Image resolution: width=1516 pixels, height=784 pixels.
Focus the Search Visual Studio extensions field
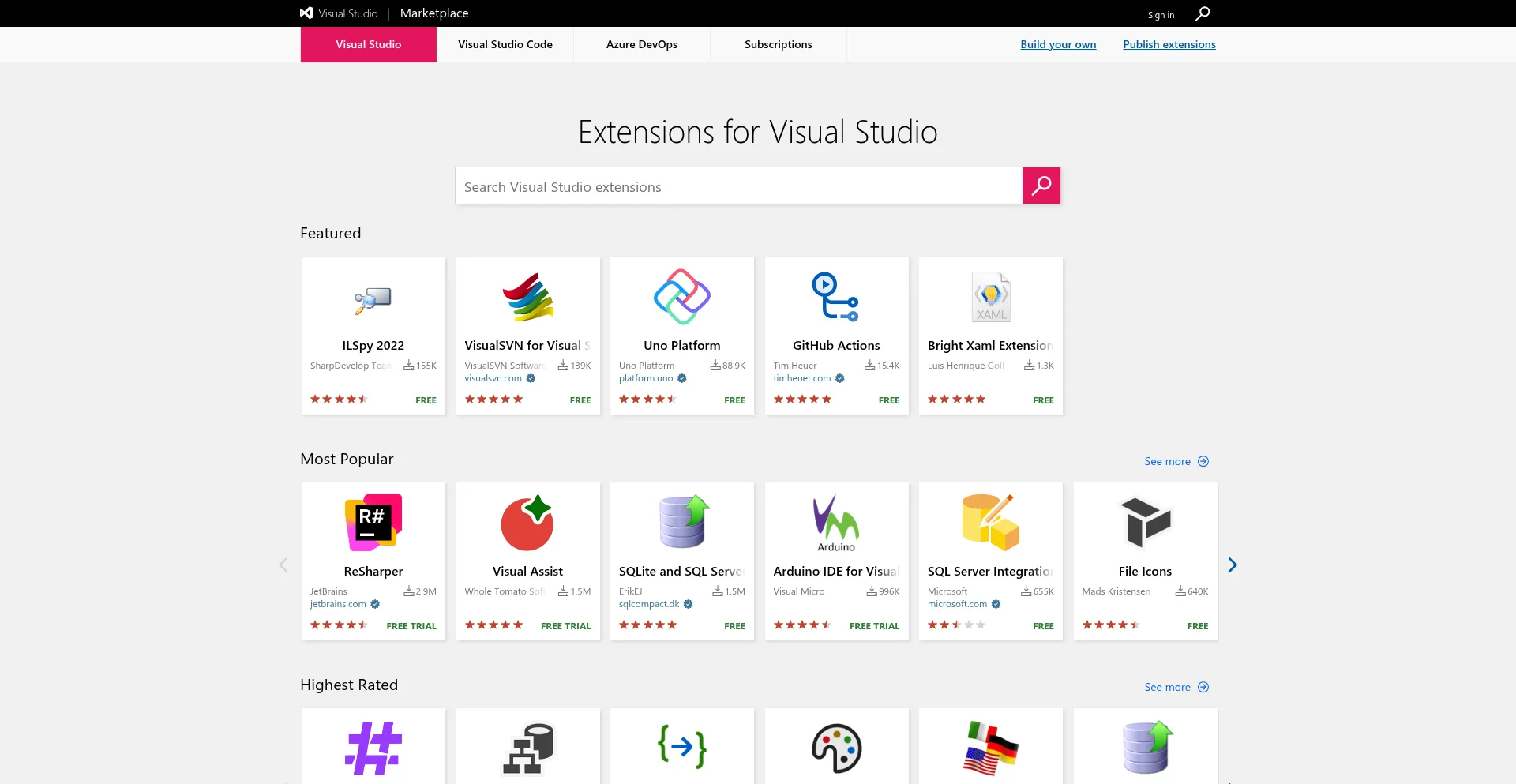click(x=738, y=186)
